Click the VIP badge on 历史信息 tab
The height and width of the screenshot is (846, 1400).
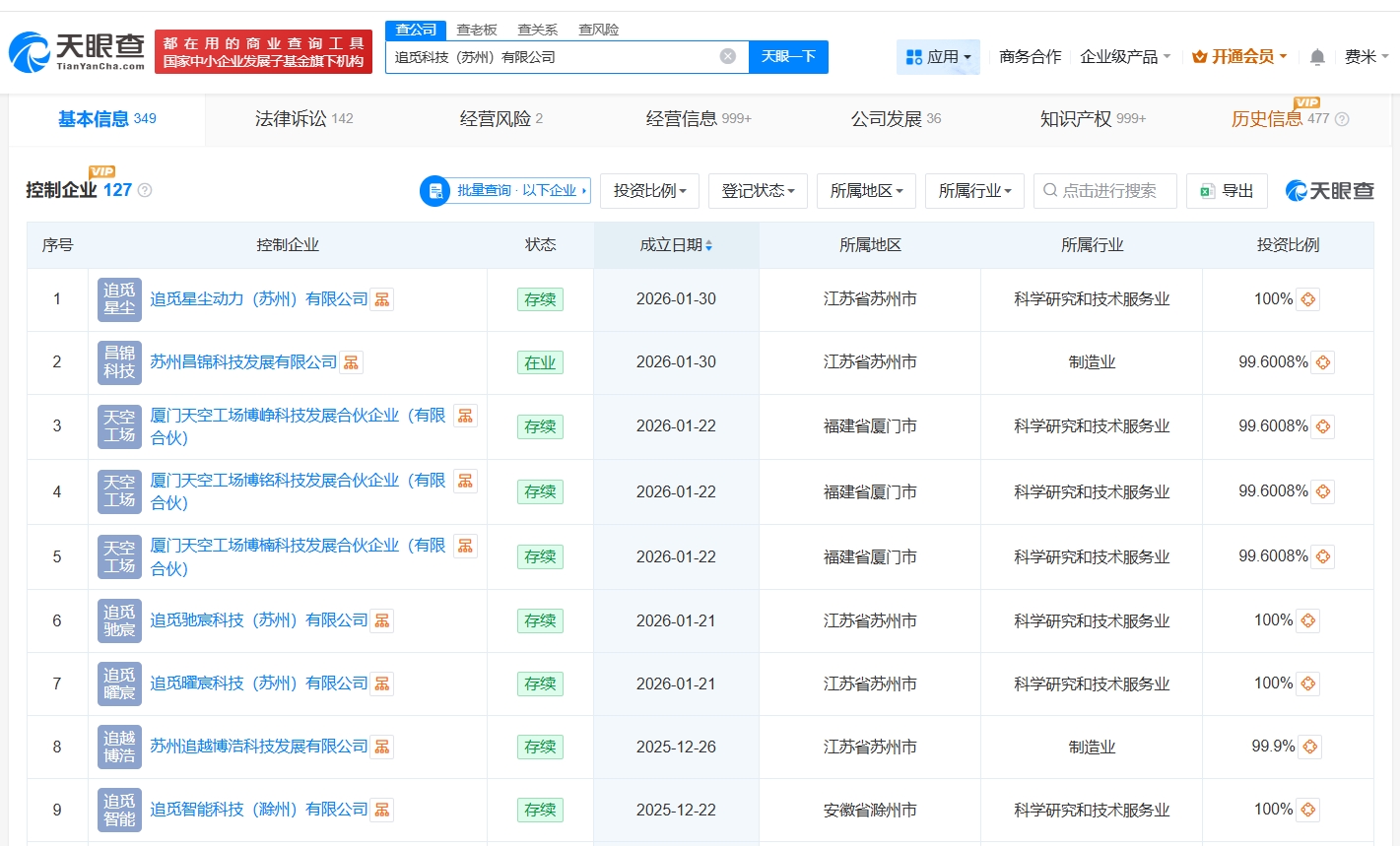pos(1307,102)
